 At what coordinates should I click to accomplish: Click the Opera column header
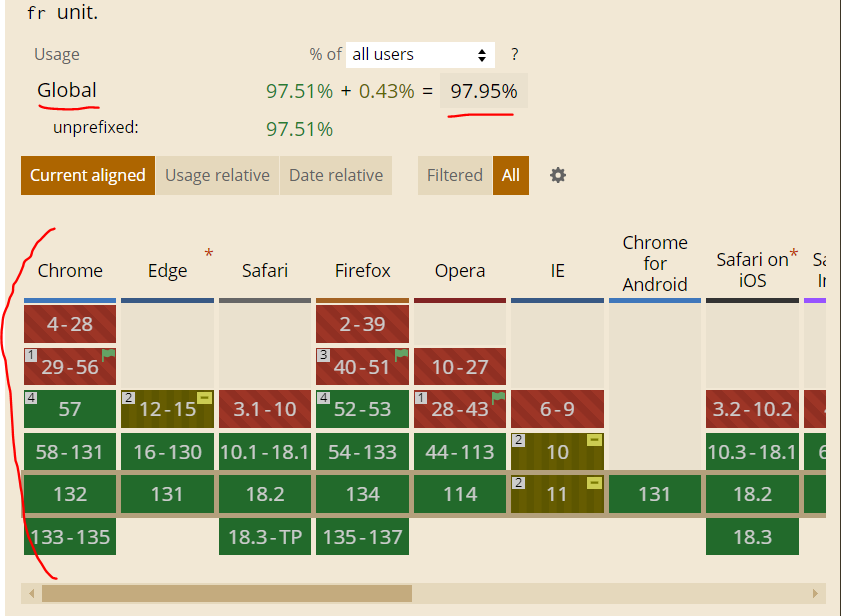click(460, 270)
